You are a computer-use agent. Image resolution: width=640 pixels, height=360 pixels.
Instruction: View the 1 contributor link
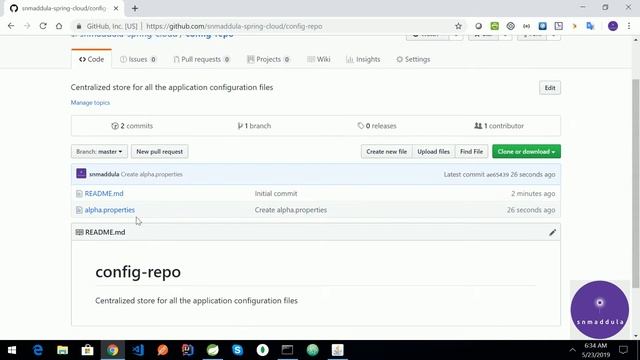(x=499, y=126)
